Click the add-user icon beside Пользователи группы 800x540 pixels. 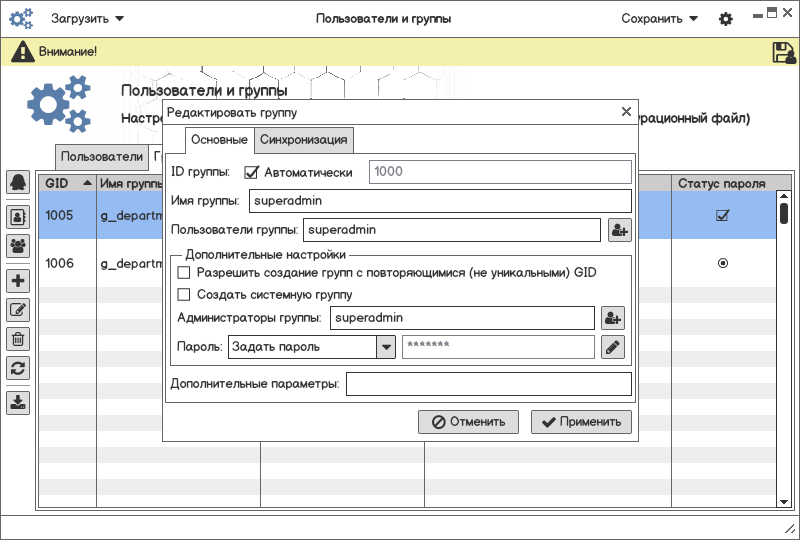click(x=619, y=230)
